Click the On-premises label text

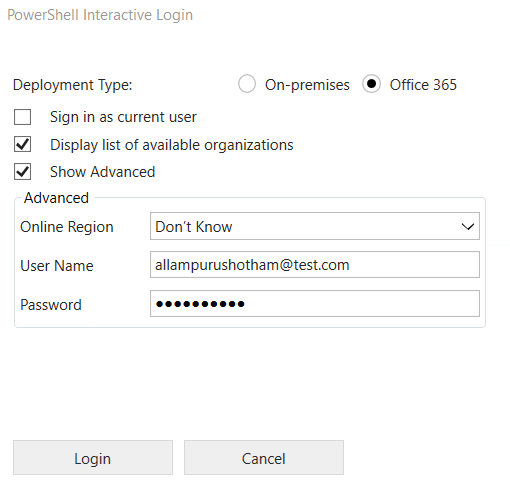click(x=307, y=85)
